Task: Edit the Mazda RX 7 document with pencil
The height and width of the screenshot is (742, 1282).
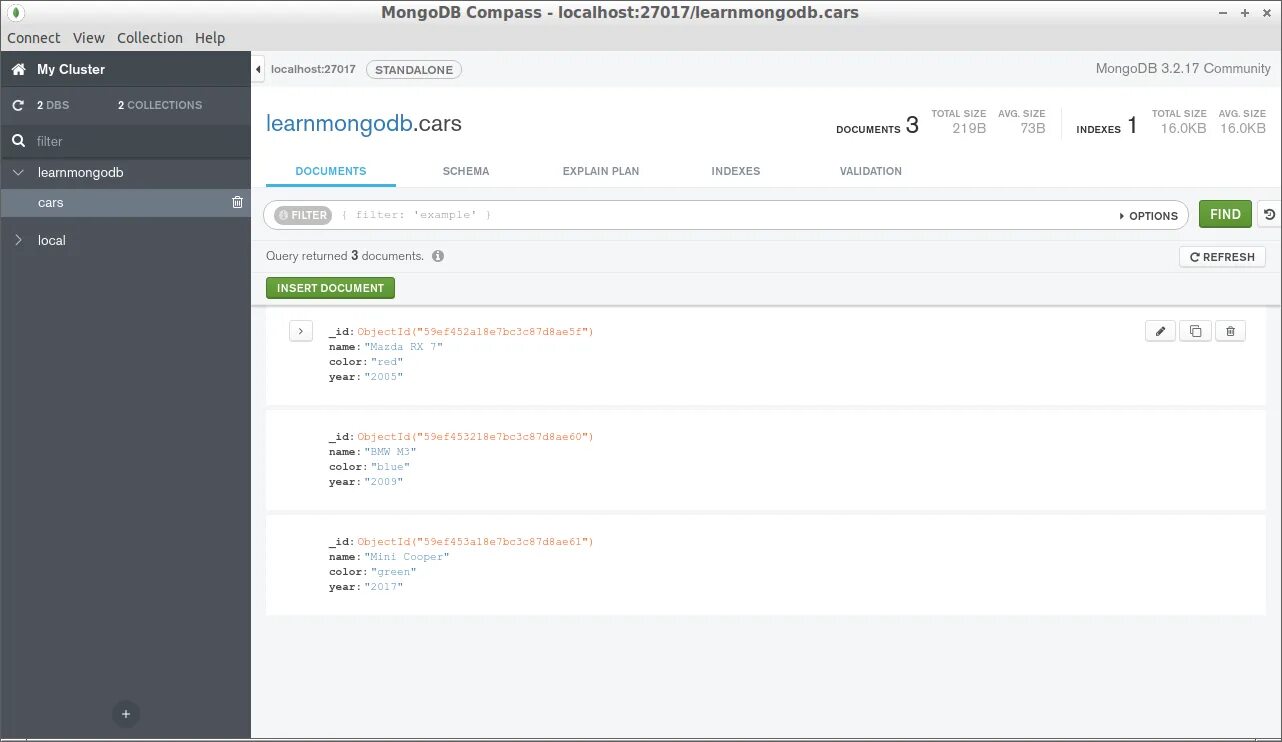Action: pos(1160,331)
